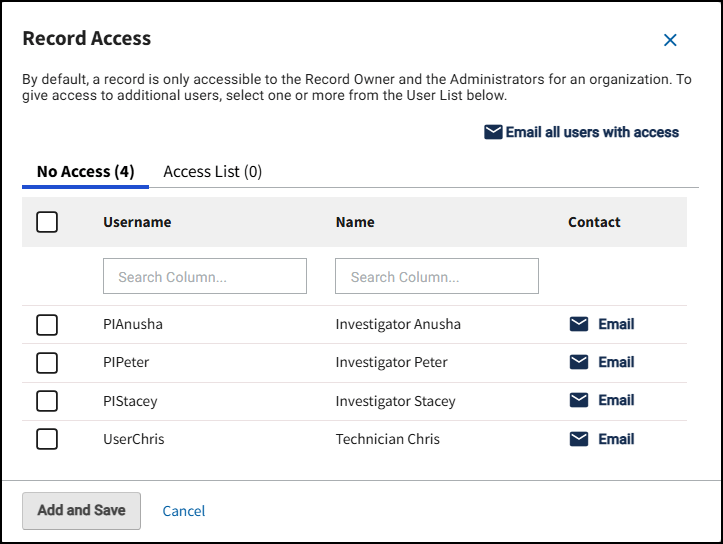Viewport: 723px width, 544px height.
Task: Toggle the select-all checkbox in header
Action: tap(47, 222)
